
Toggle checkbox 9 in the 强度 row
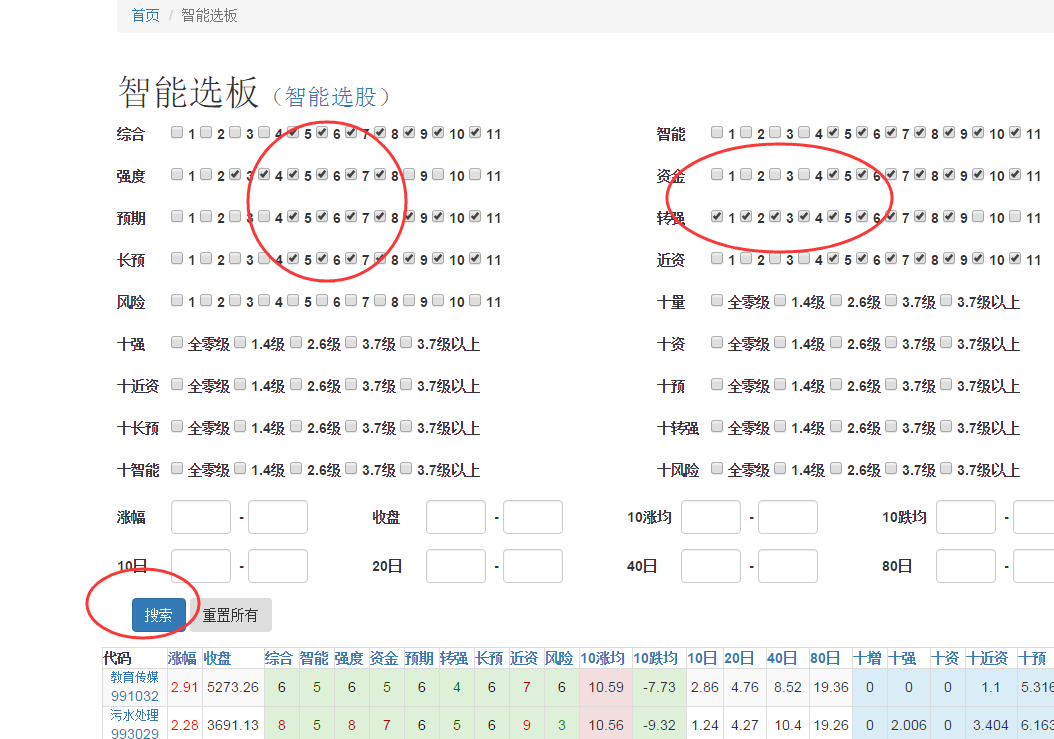(410, 175)
